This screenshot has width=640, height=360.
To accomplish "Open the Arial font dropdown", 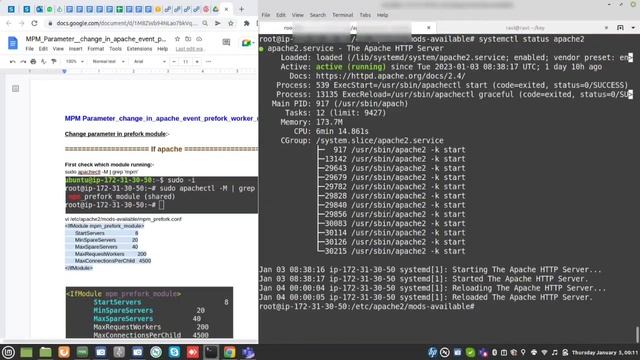I will pos(149,62).
